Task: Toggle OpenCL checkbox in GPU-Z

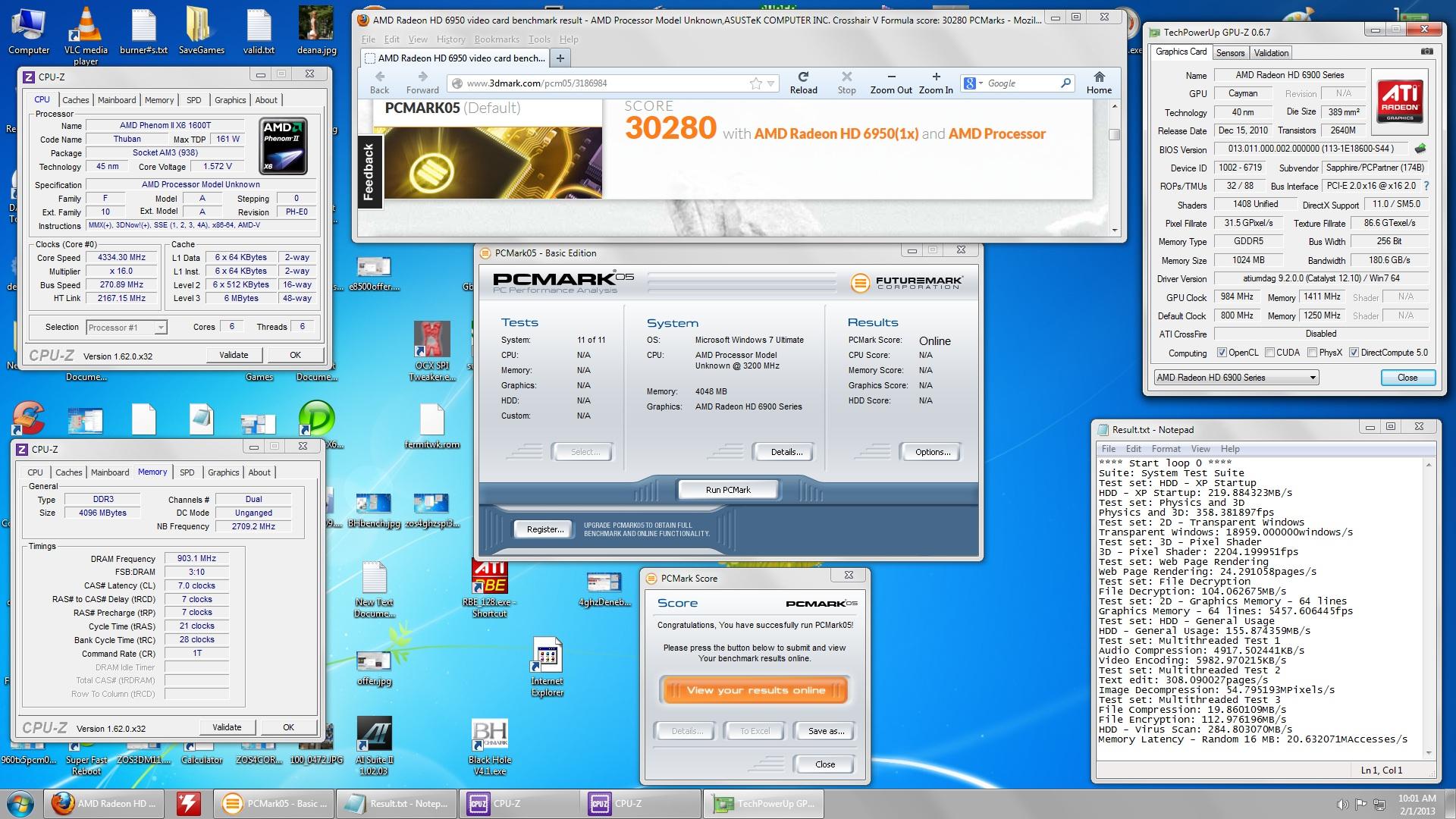Action: click(1222, 353)
